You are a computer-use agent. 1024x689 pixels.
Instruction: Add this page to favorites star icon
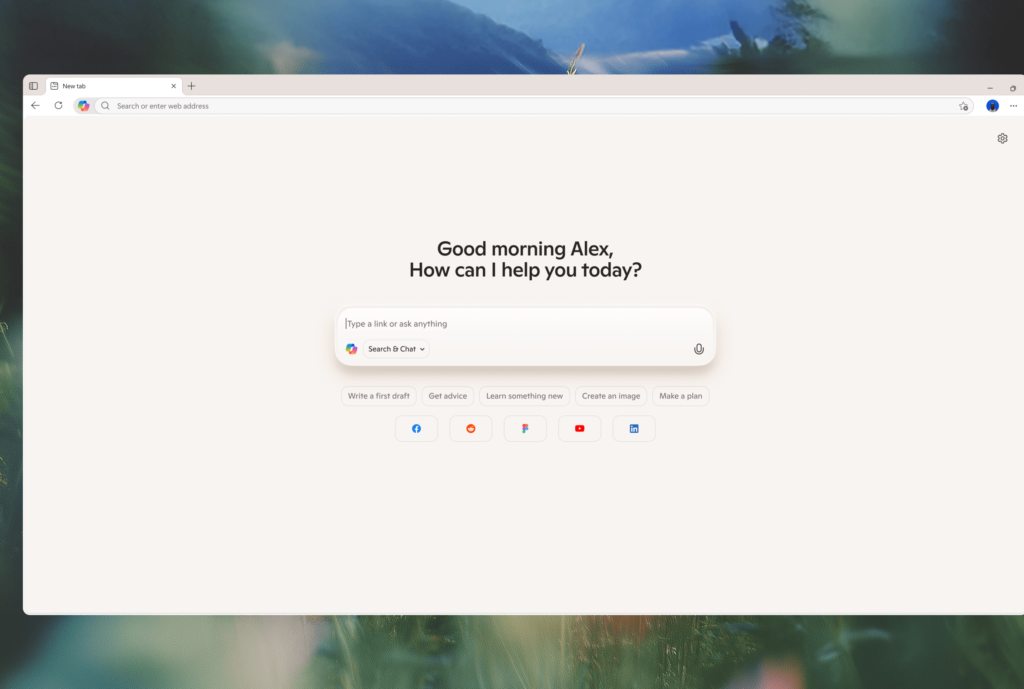[x=963, y=106]
